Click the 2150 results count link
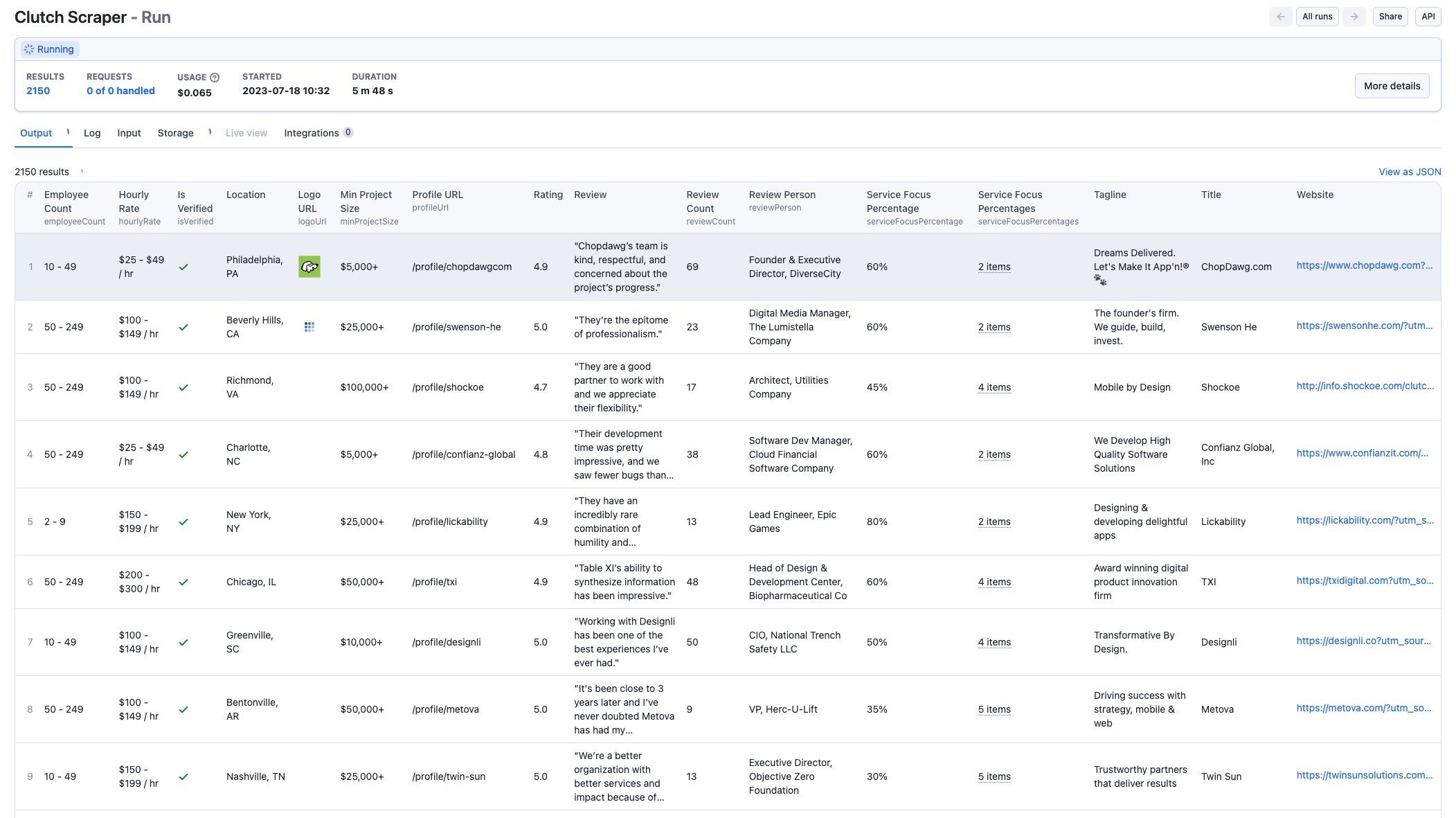 click(38, 91)
